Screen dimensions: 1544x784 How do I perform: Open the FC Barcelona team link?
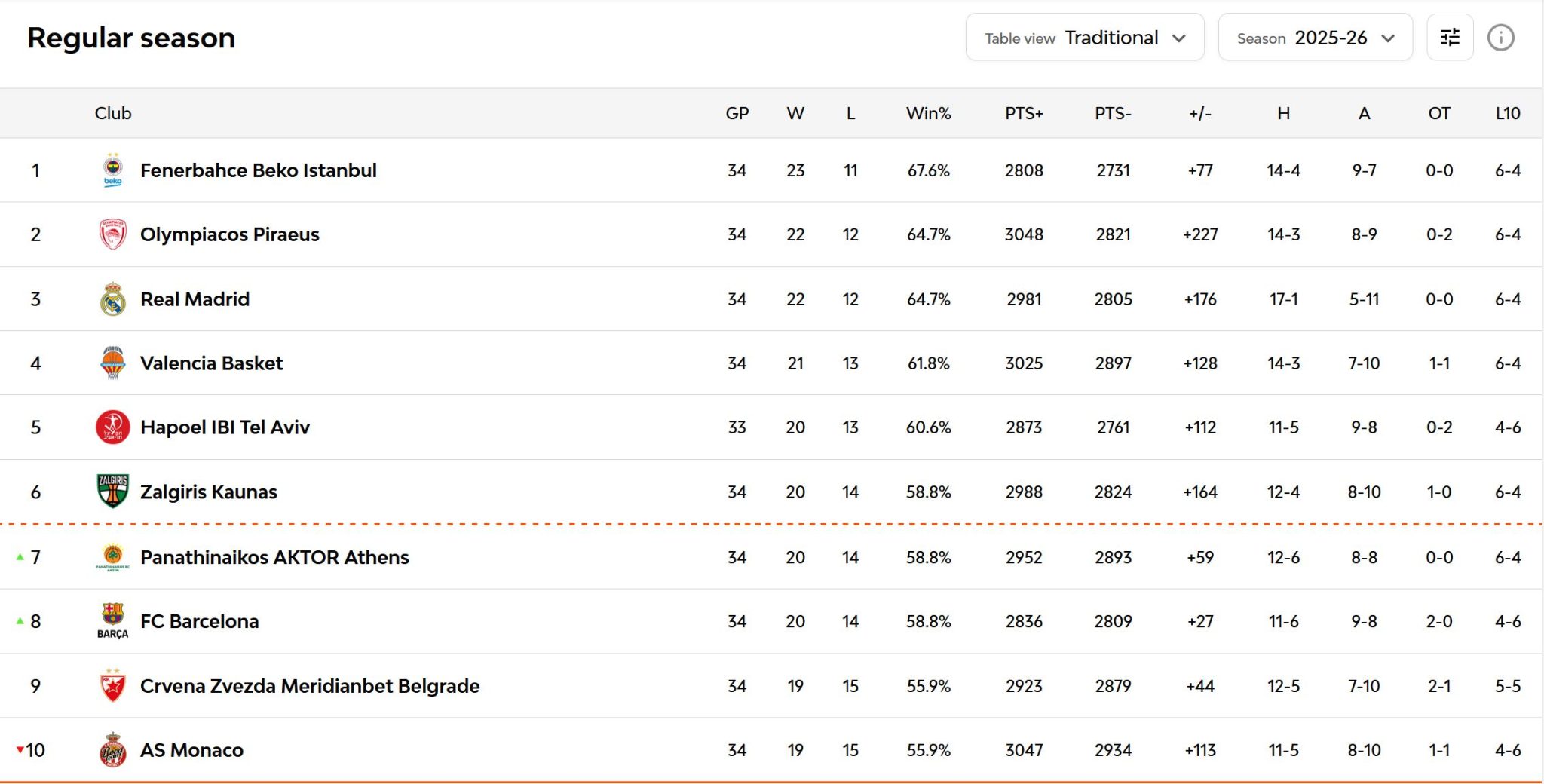[x=199, y=621]
